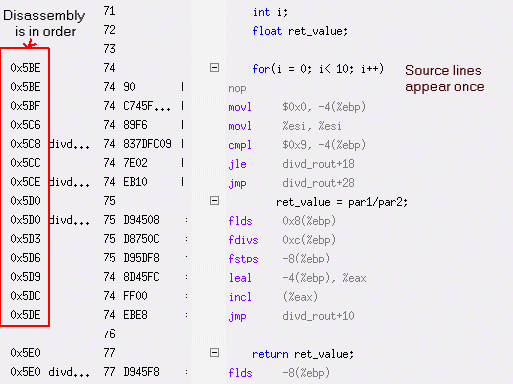Click address 0x5D6

[25, 258]
